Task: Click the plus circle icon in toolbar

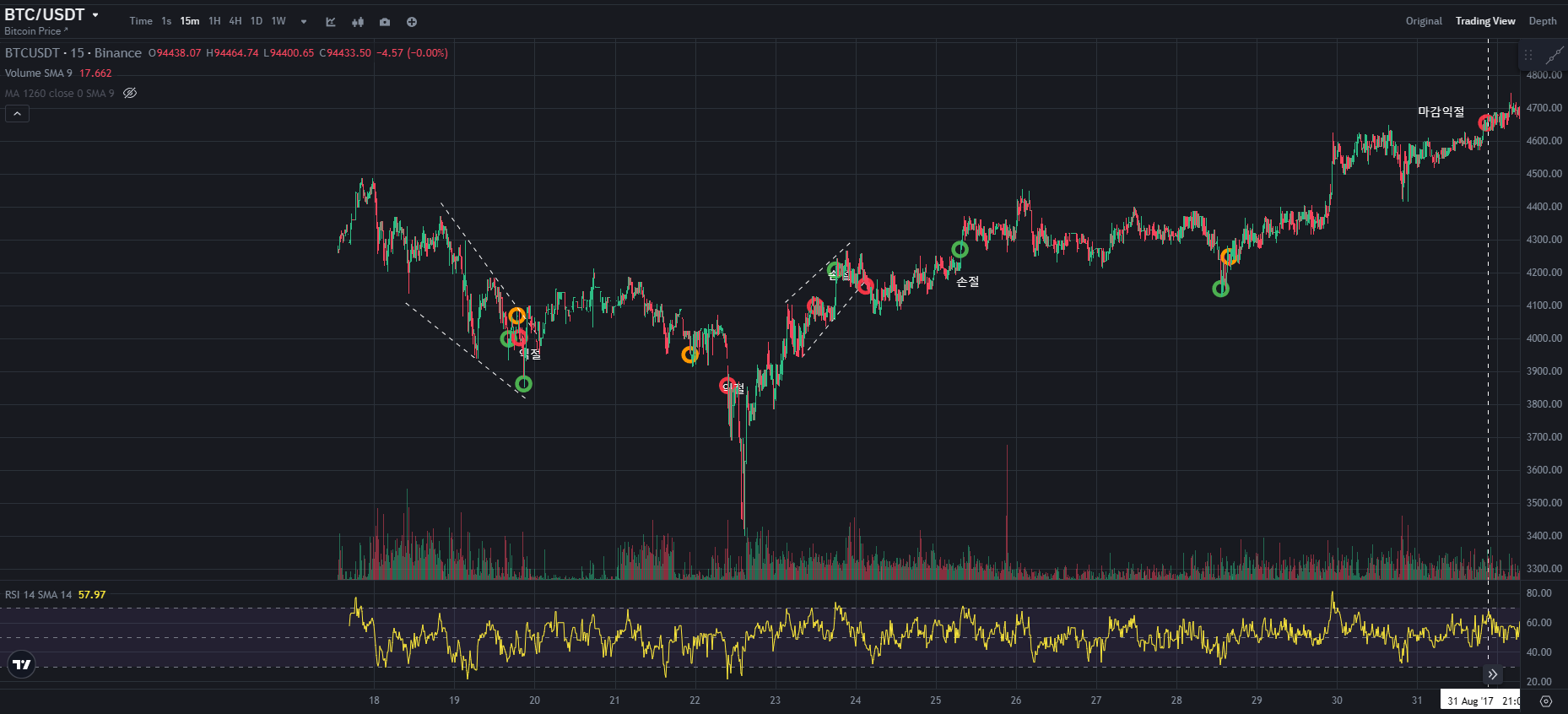Action: (412, 22)
